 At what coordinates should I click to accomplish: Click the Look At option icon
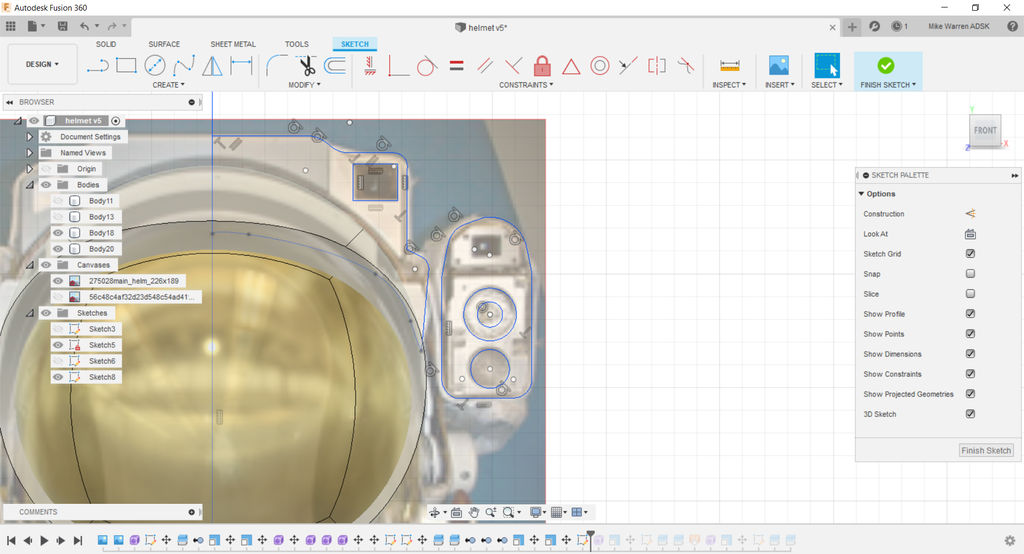[x=970, y=234]
